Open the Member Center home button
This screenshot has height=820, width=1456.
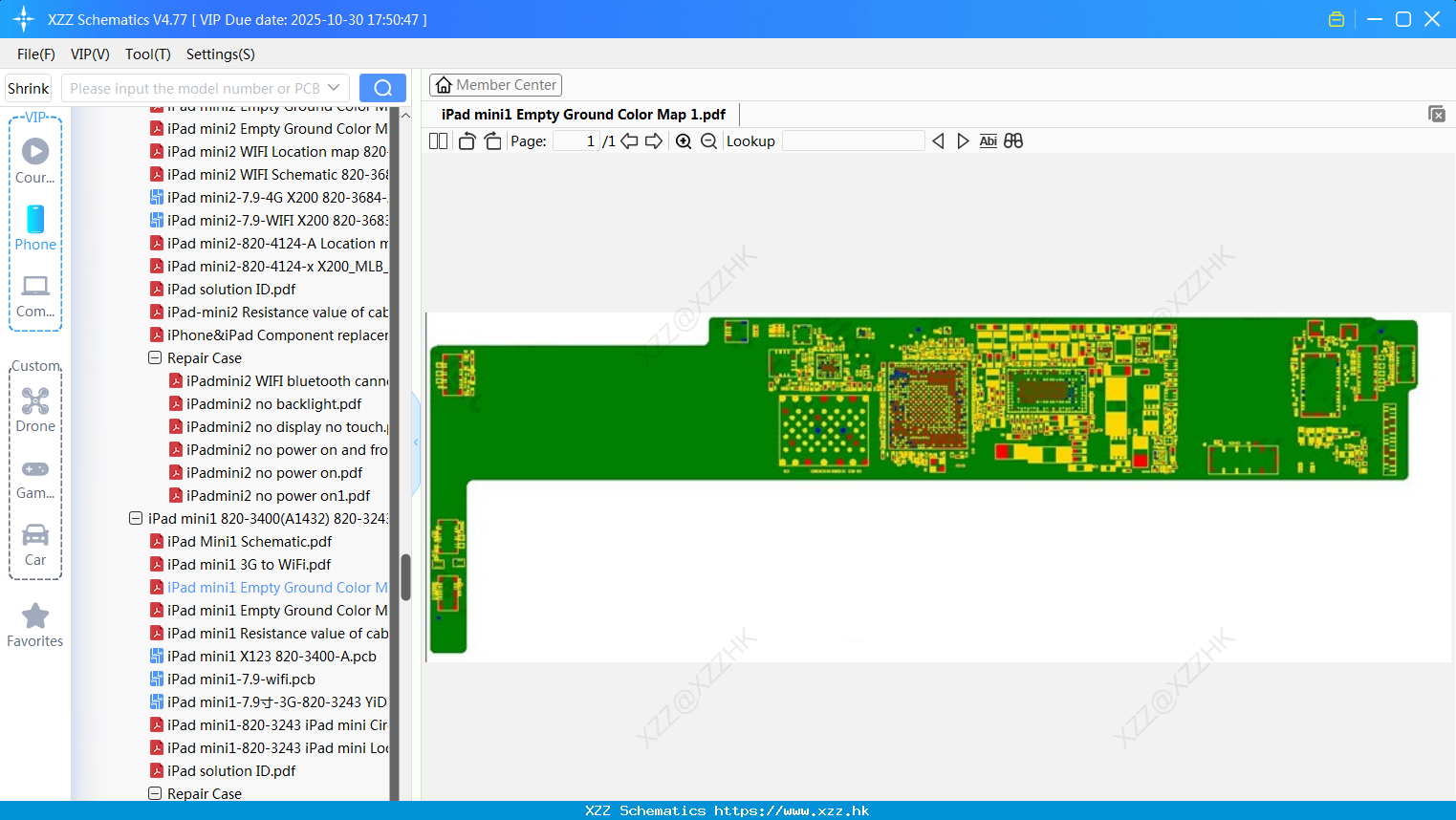click(495, 85)
